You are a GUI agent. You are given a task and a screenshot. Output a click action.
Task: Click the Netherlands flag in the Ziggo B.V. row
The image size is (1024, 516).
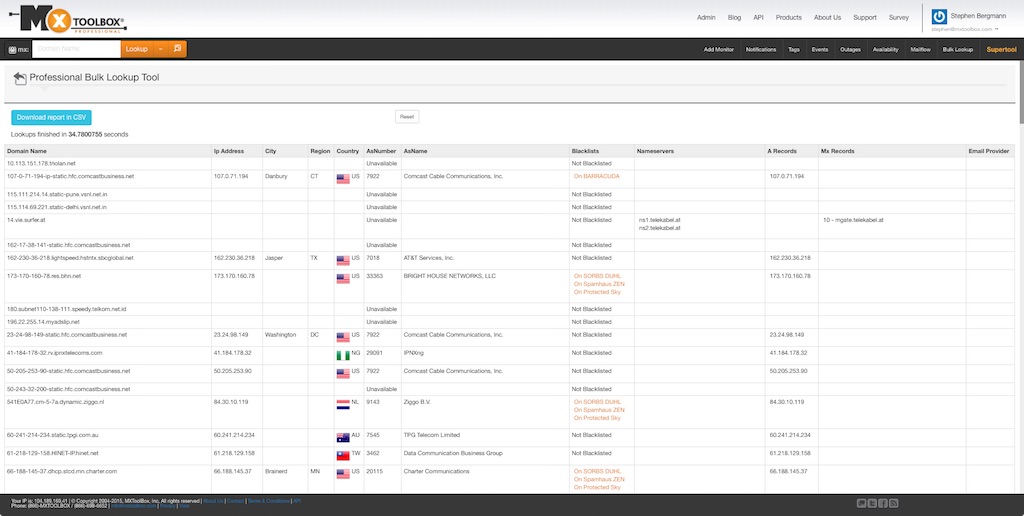343,405
